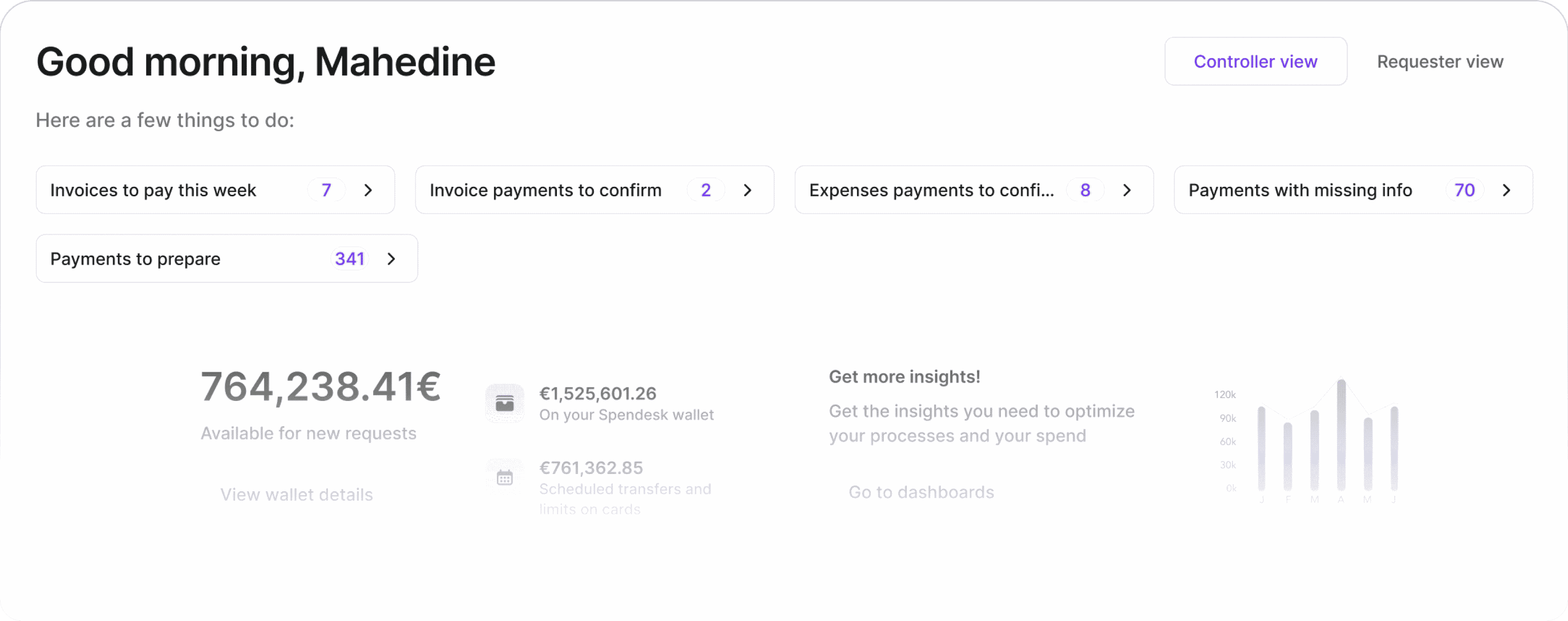Open Payments to prepare list
Viewport: 1568px width, 621px height.
tap(227, 259)
